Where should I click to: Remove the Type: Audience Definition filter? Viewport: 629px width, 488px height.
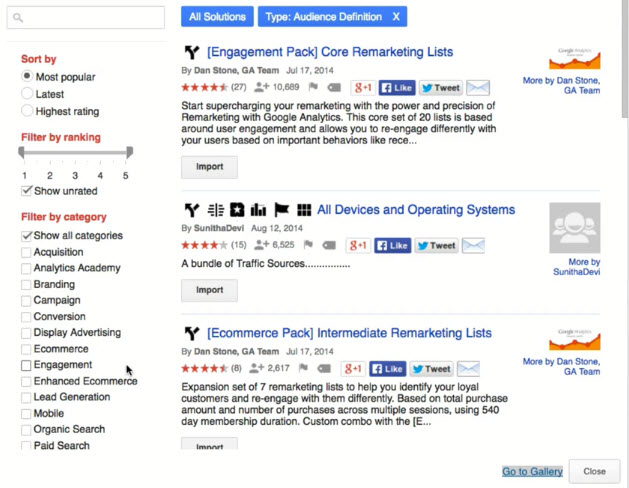point(396,17)
